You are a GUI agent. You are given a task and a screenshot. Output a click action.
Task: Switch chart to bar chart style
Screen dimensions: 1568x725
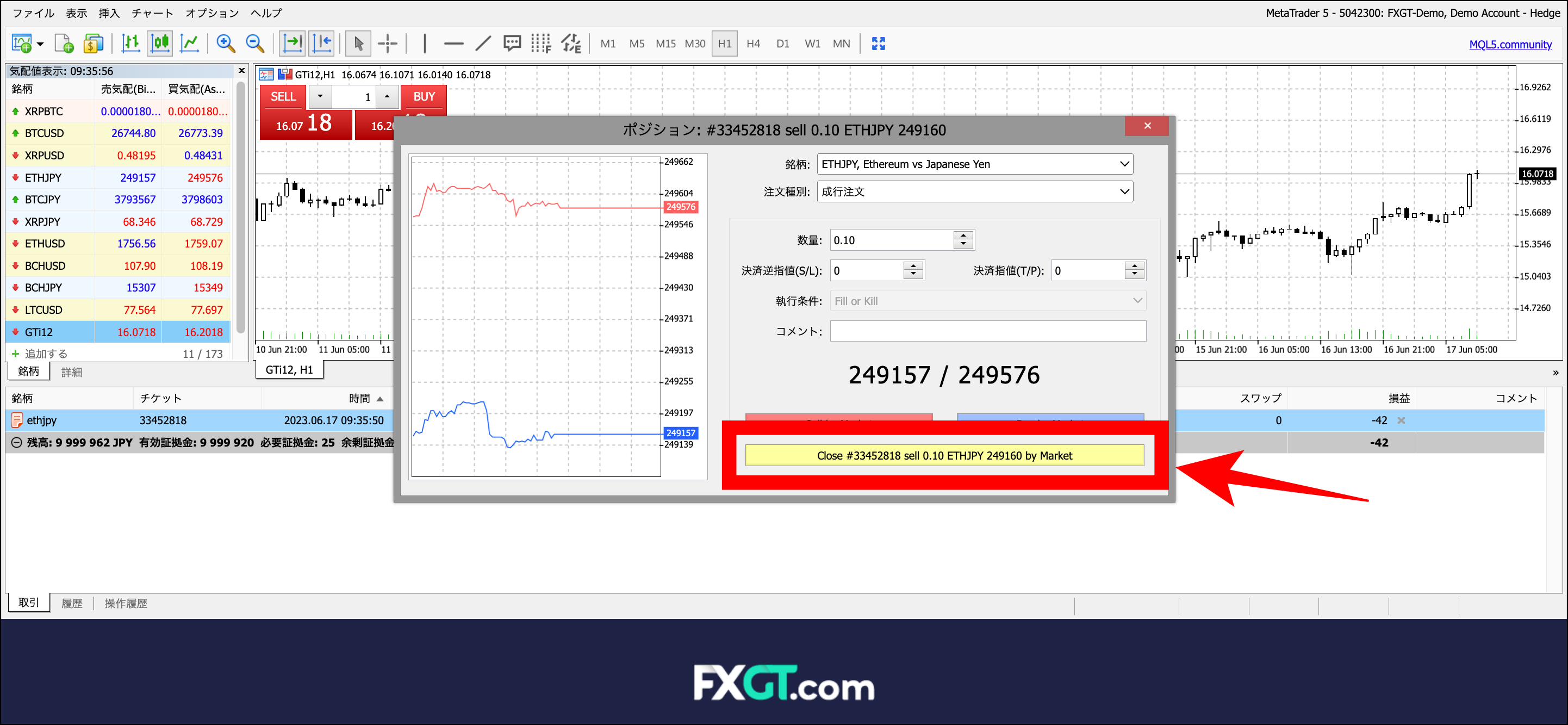click(131, 43)
